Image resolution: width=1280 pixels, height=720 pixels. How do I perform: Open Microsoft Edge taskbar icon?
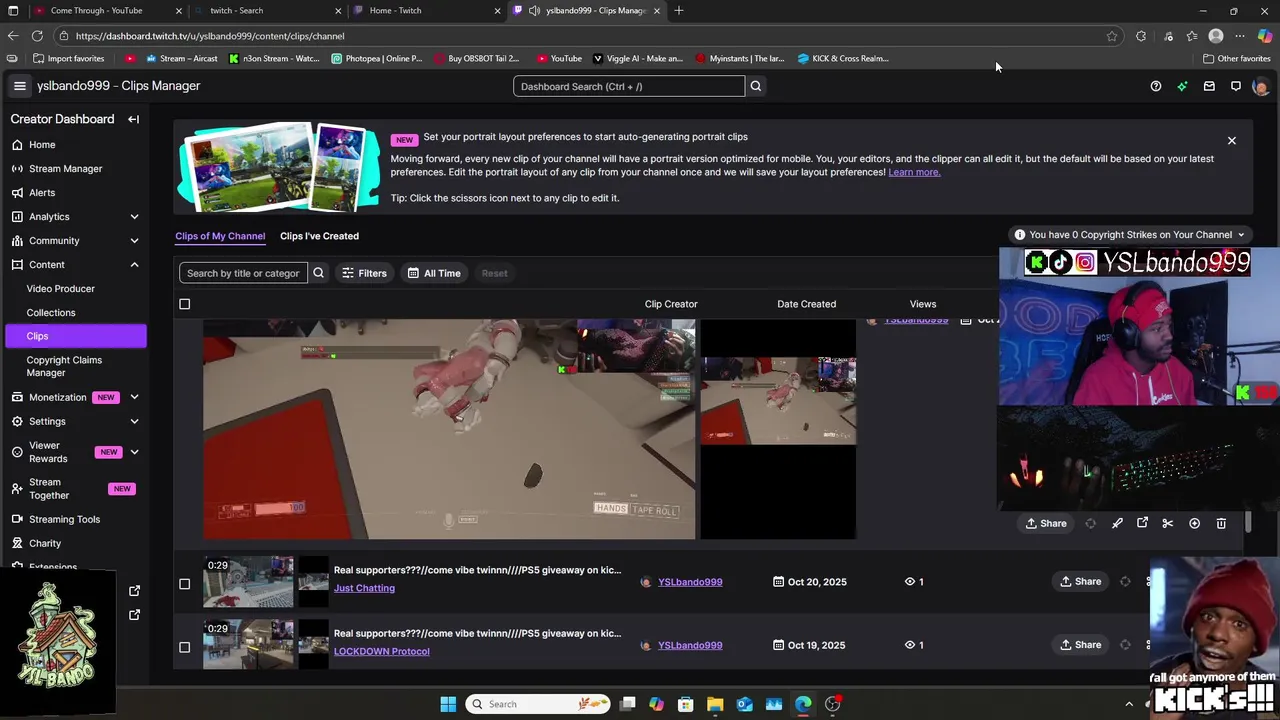(803, 704)
